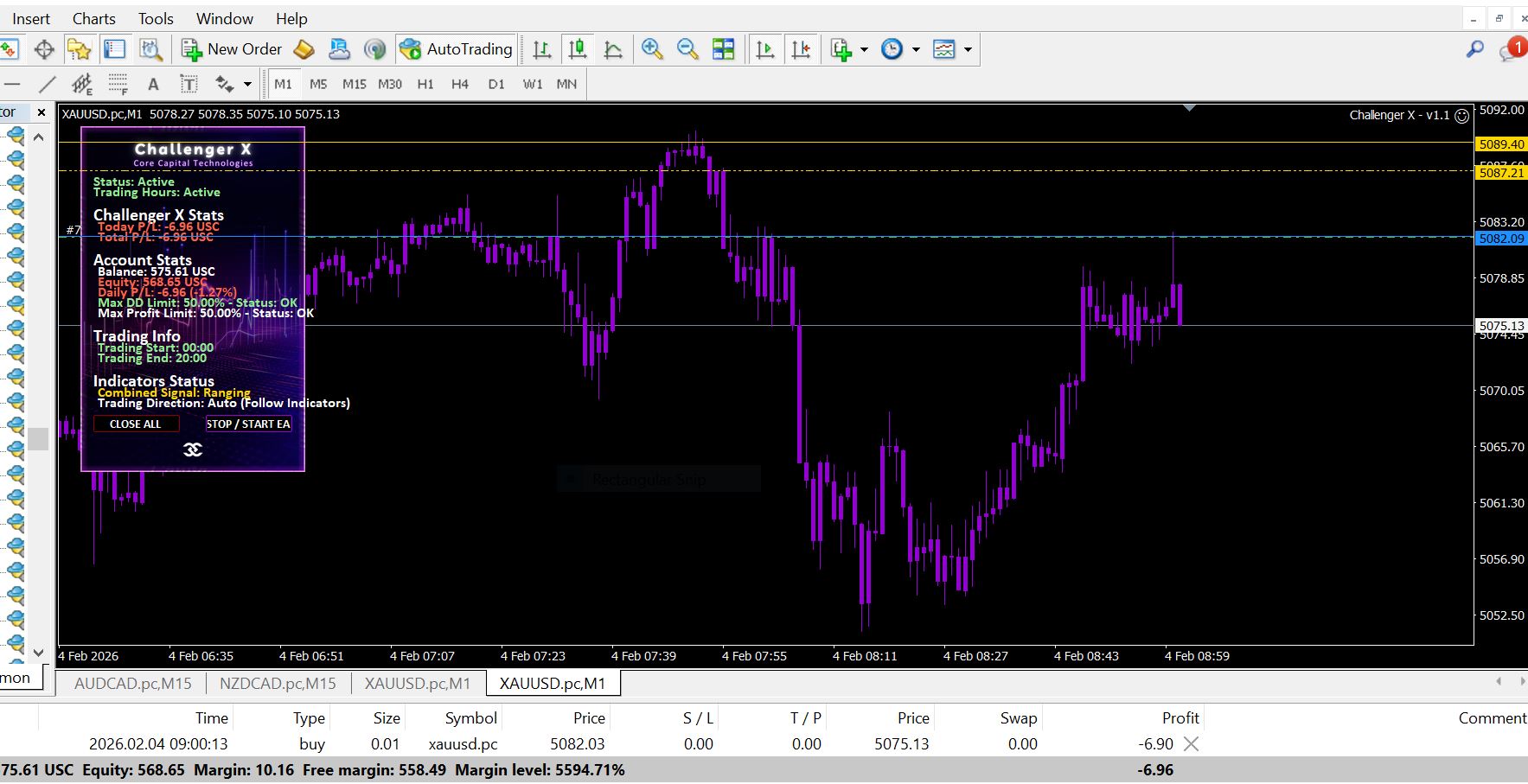This screenshot has width=1528, height=784.
Task: Toggle the chart shift icon
Action: click(801, 49)
